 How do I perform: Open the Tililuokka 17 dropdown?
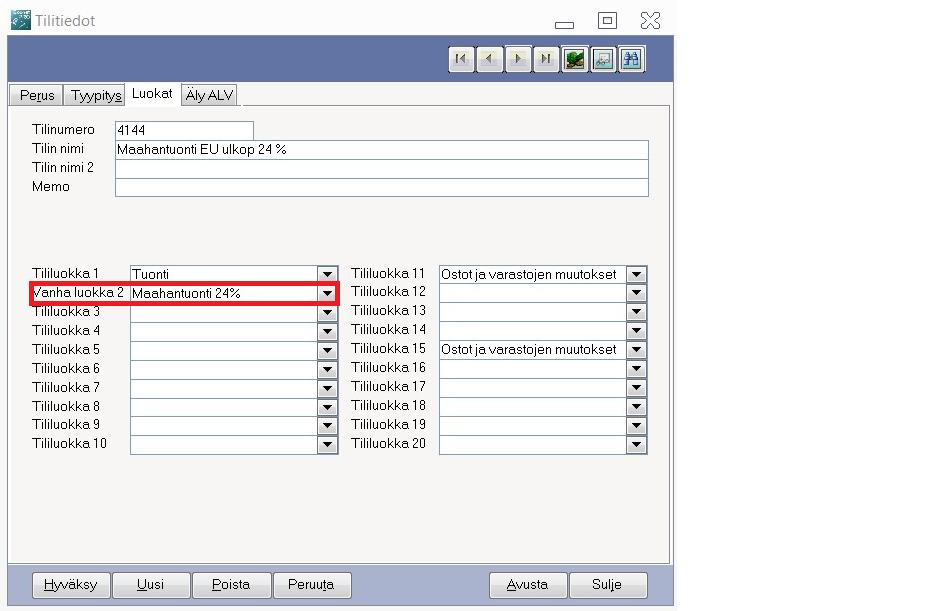pyautogui.click(x=636, y=387)
